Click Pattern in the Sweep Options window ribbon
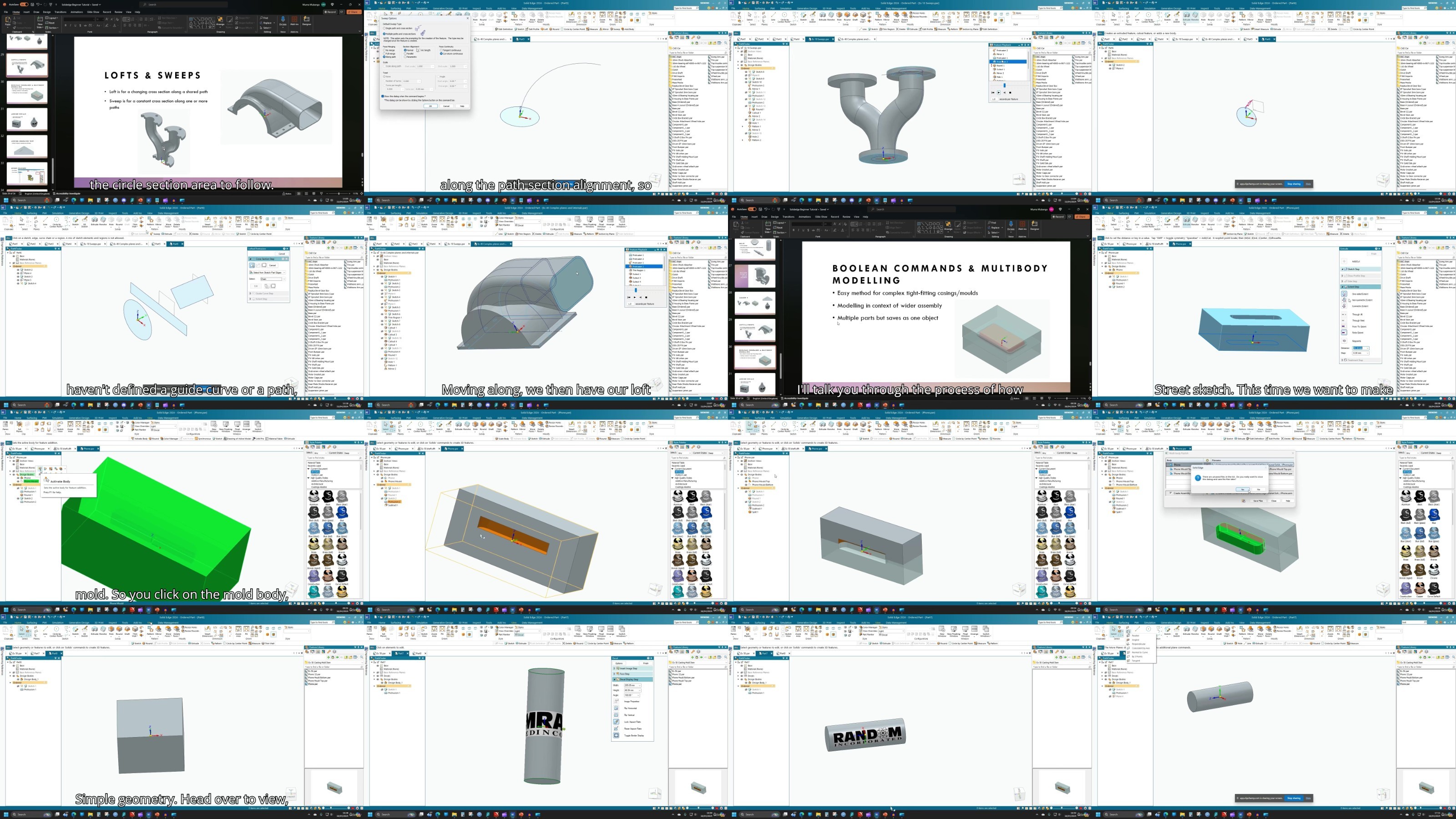This screenshot has width=1456, height=819. pos(515,18)
